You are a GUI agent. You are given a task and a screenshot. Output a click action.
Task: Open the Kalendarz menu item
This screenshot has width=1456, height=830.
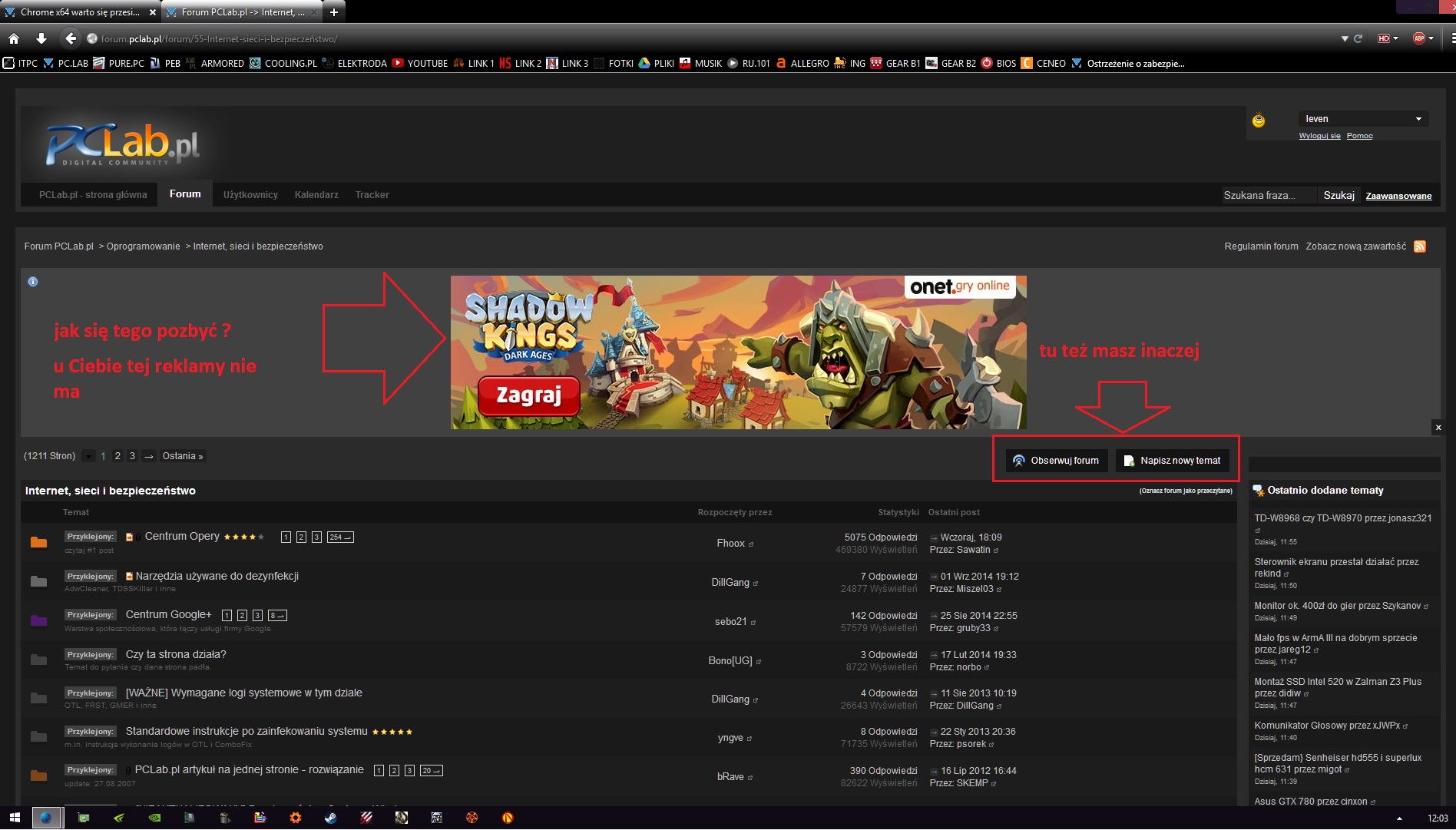[316, 195]
